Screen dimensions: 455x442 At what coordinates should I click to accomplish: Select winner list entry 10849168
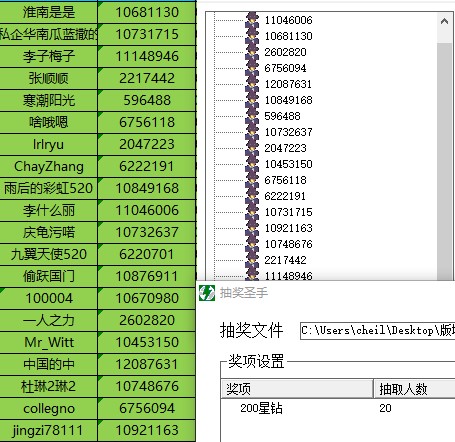pos(289,100)
